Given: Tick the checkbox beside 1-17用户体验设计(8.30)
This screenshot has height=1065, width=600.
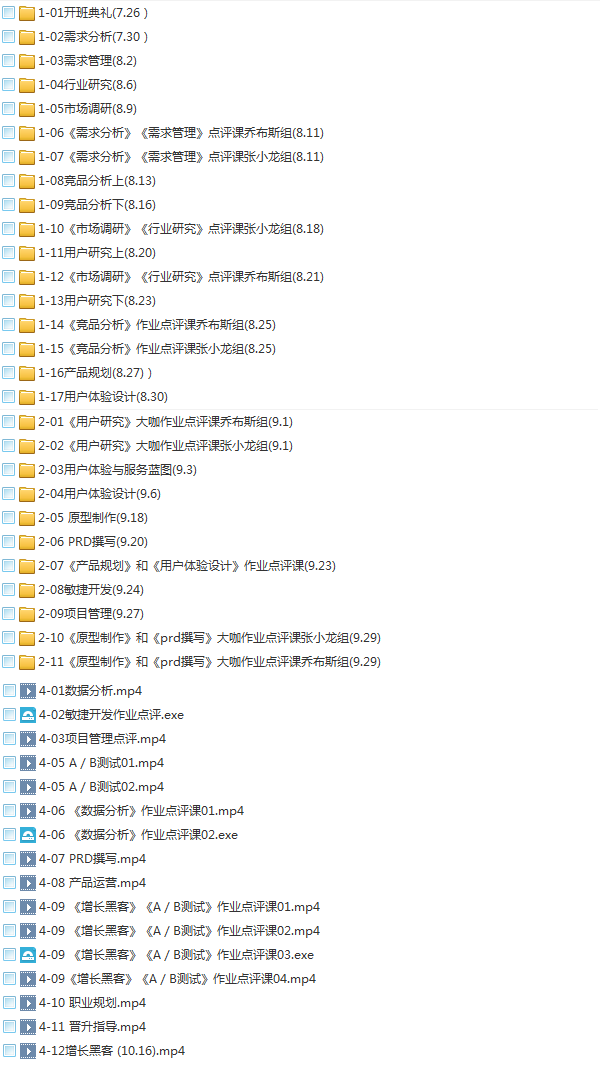Looking at the screenshot, I should point(8,397).
